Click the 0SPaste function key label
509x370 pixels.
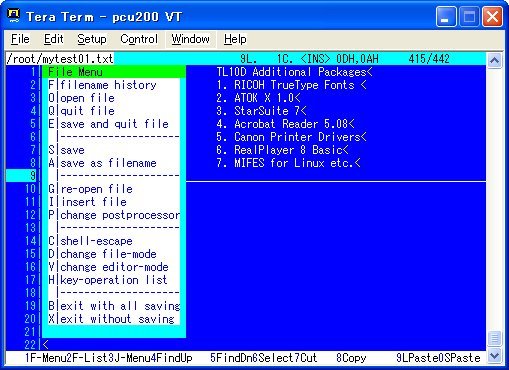(x=459, y=358)
